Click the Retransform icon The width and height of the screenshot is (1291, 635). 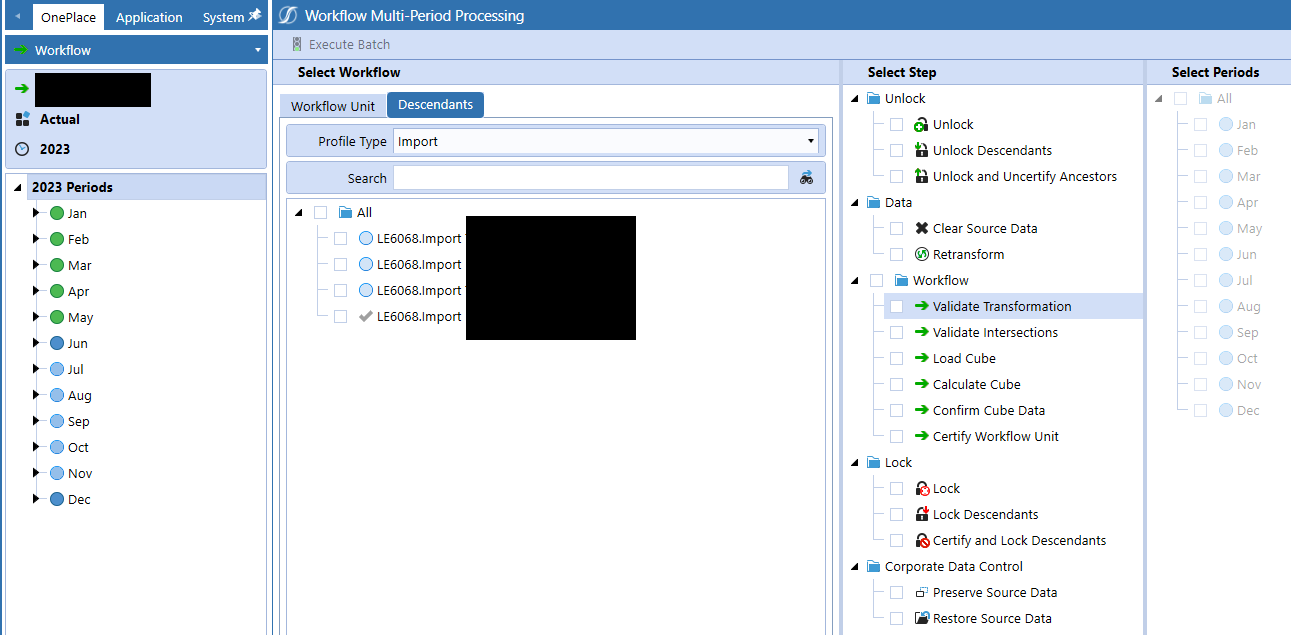click(922, 254)
